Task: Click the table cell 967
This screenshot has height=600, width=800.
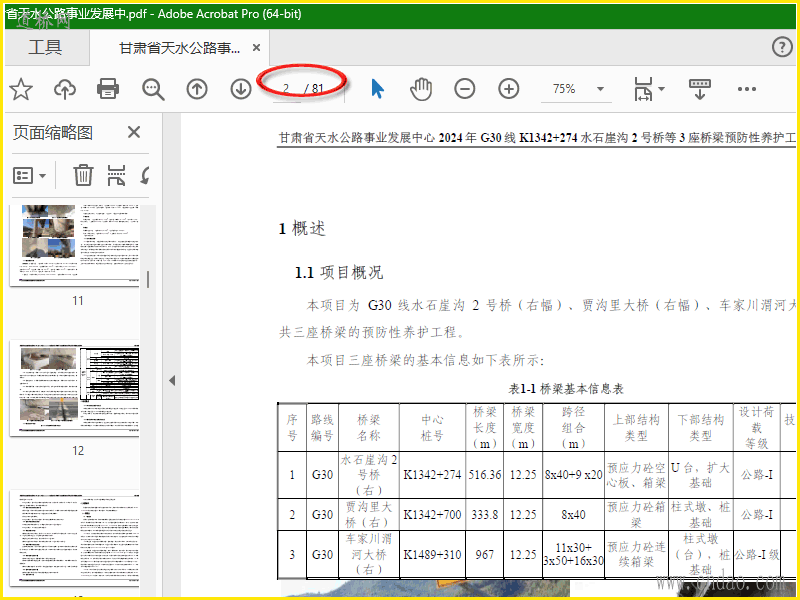Action: pyautogui.click(x=485, y=554)
